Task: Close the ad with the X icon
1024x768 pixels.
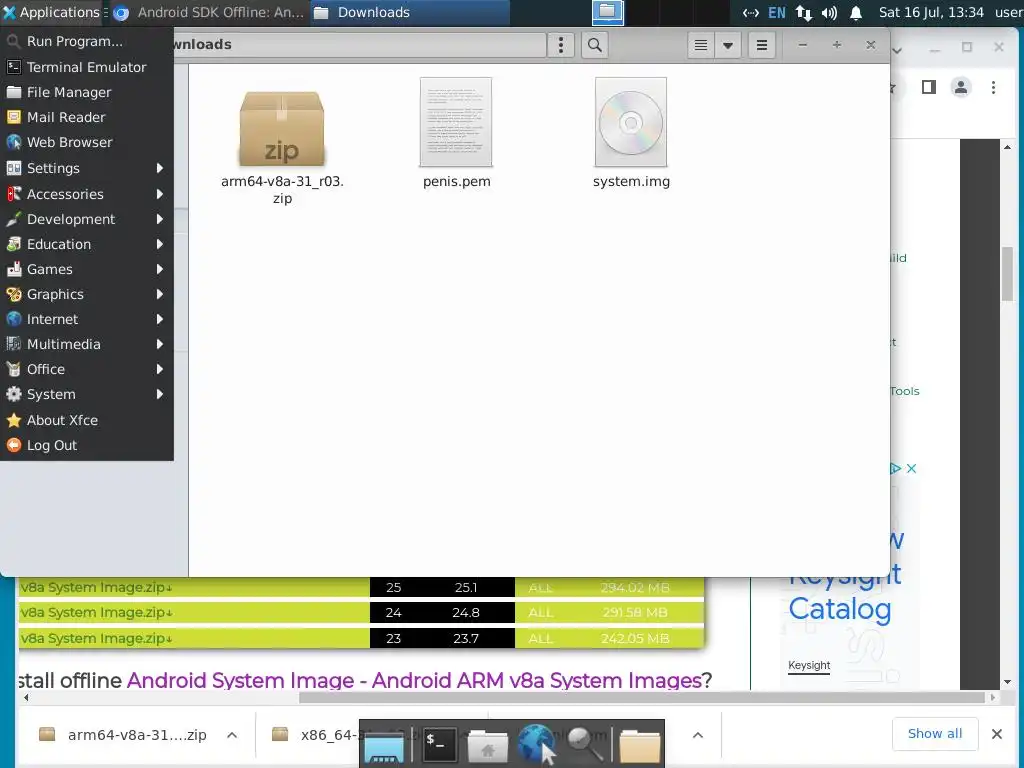Action: click(912, 468)
